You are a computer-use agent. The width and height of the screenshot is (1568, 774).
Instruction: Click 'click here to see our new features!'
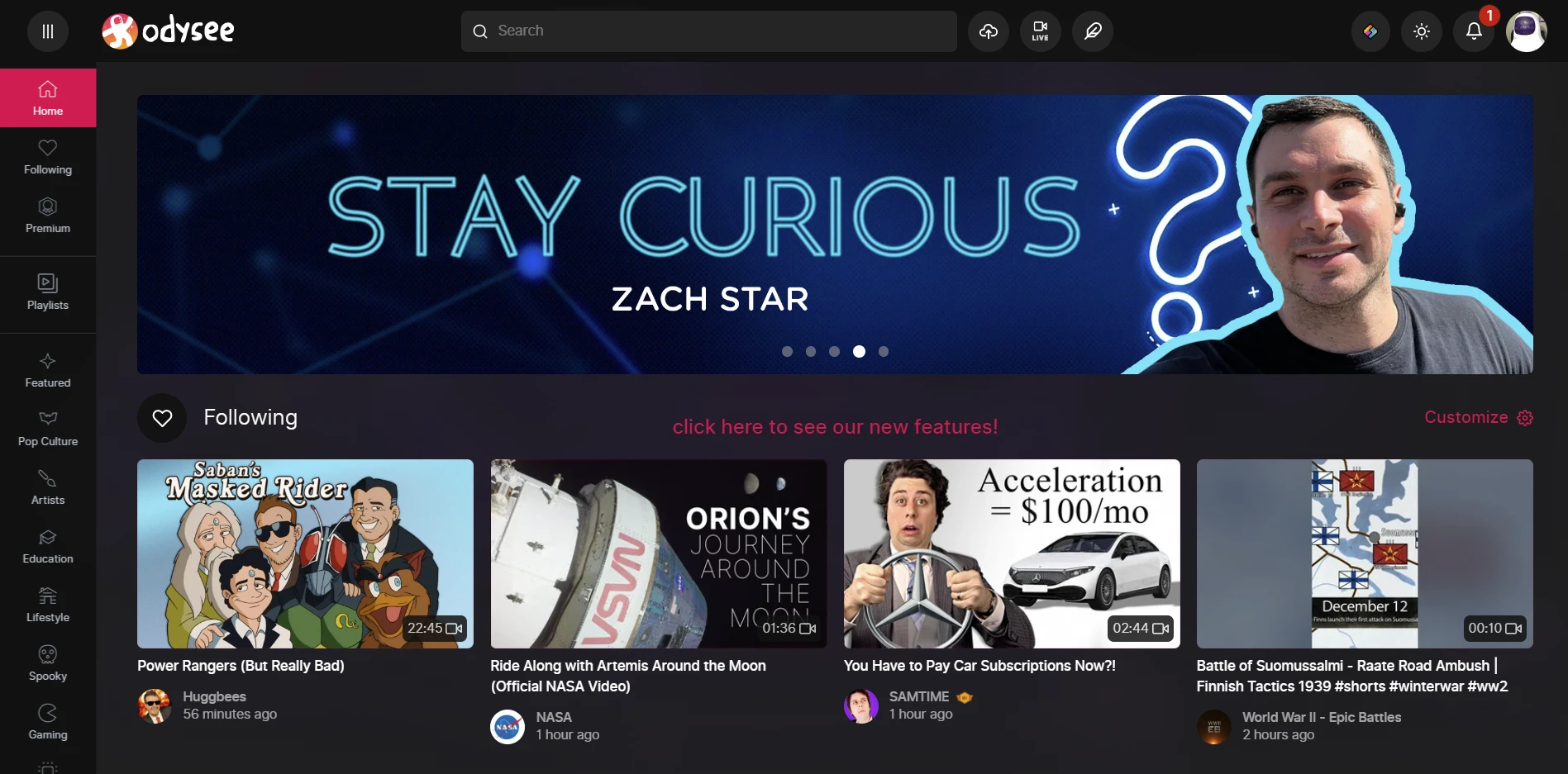tap(835, 426)
